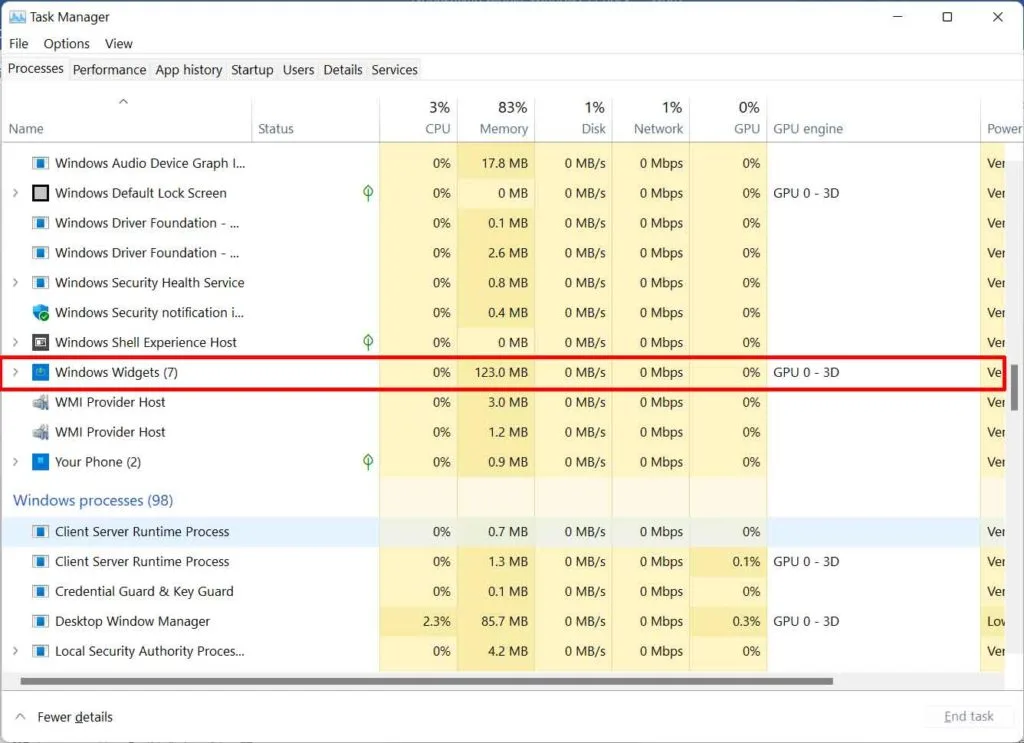The width and height of the screenshot is (1024, 743).
Task: Click the Your Phone app icon
Action: coord(40,462)
